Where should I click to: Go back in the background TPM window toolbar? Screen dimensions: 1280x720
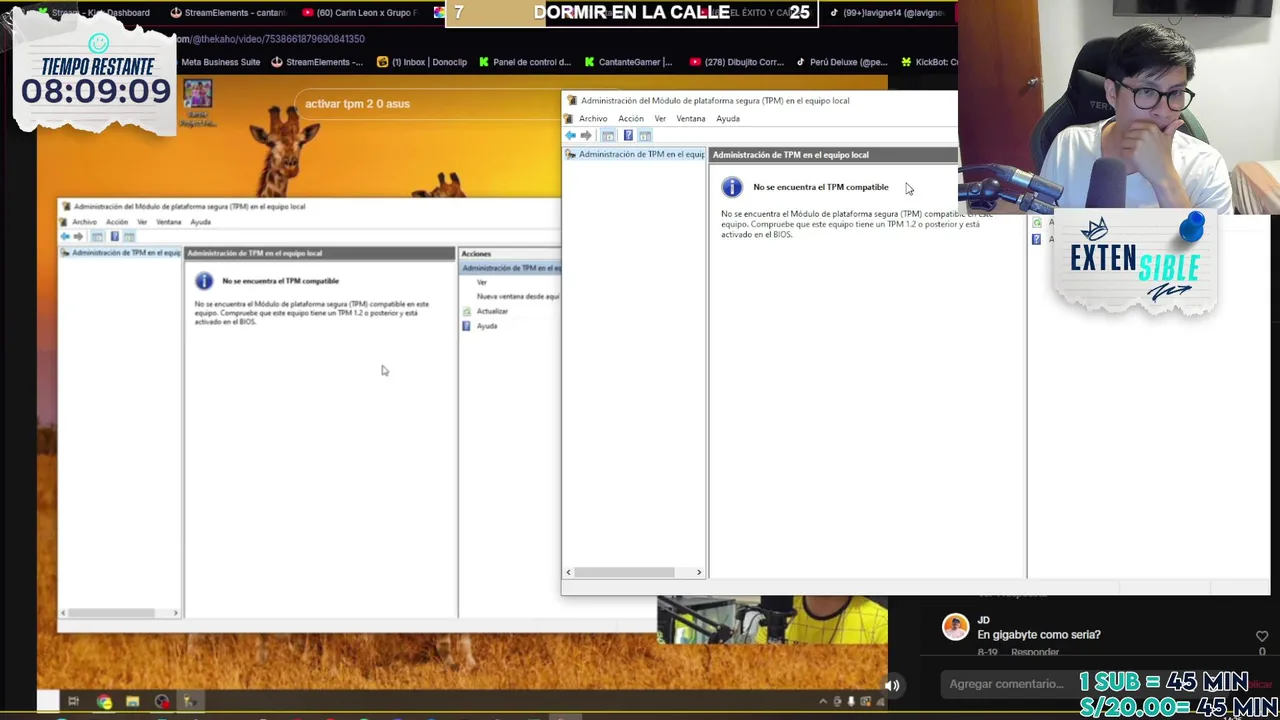(x=65, y=237)
